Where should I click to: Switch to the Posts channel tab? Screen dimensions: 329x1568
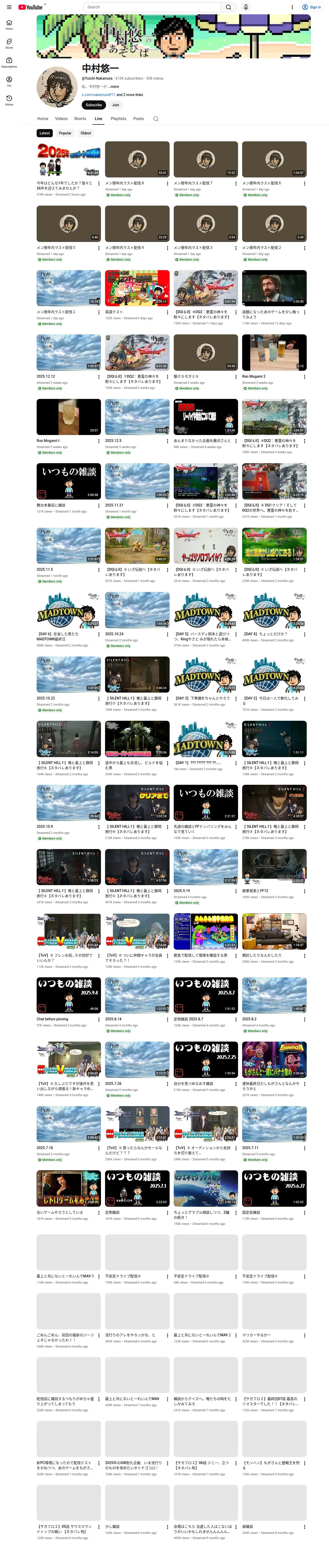139,119
